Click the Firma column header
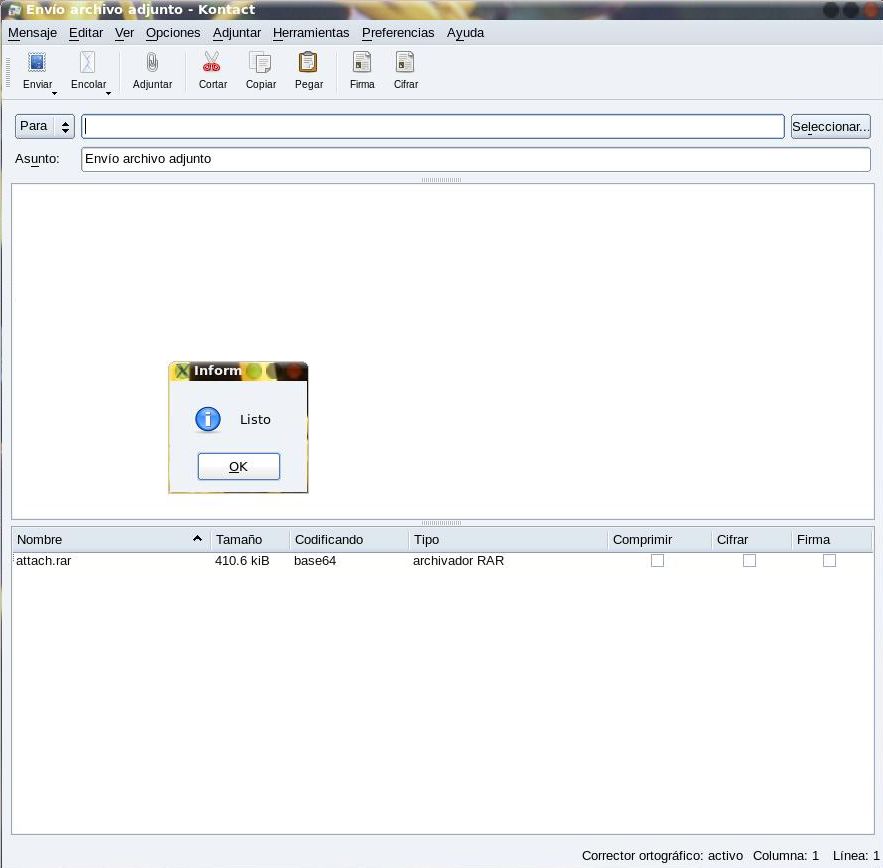This screenshot has width=883, height=868. coord(831,540)
